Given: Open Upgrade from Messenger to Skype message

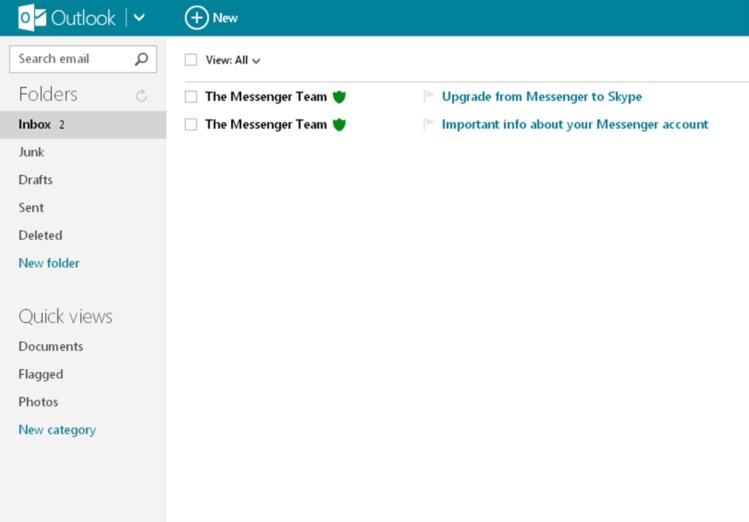Looking at the screenshot, I should click(x=541, y=97).
